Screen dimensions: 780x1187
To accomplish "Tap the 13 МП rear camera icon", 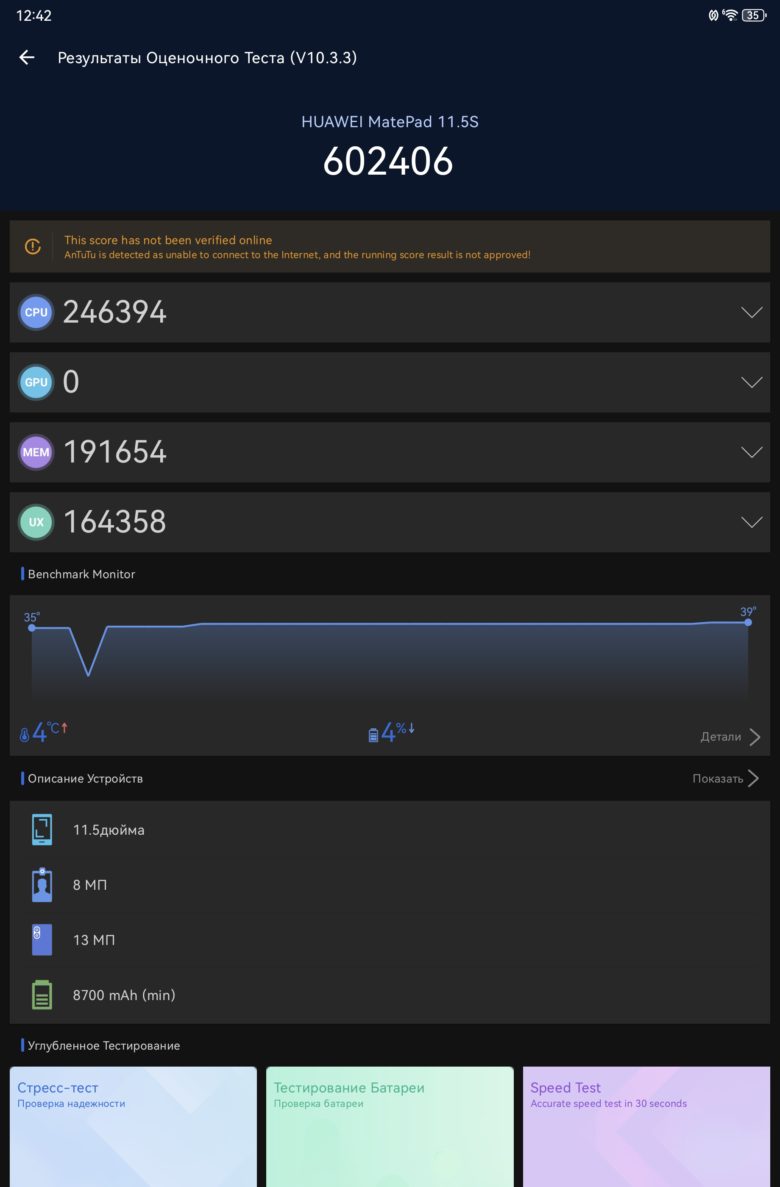I will click(x=42, y=939).
